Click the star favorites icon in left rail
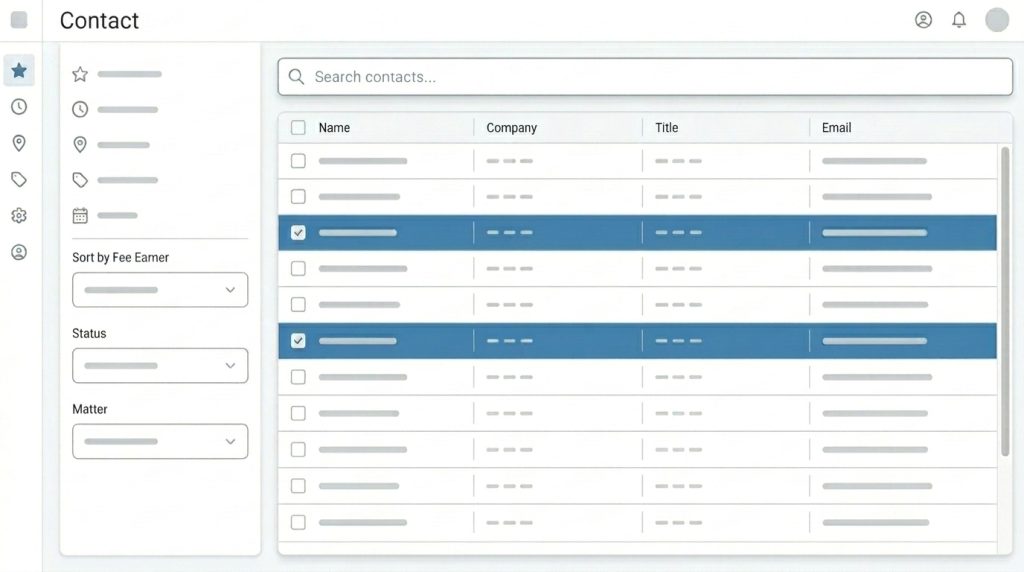Viewport: 1024px width, 572px height. [19, 71]
